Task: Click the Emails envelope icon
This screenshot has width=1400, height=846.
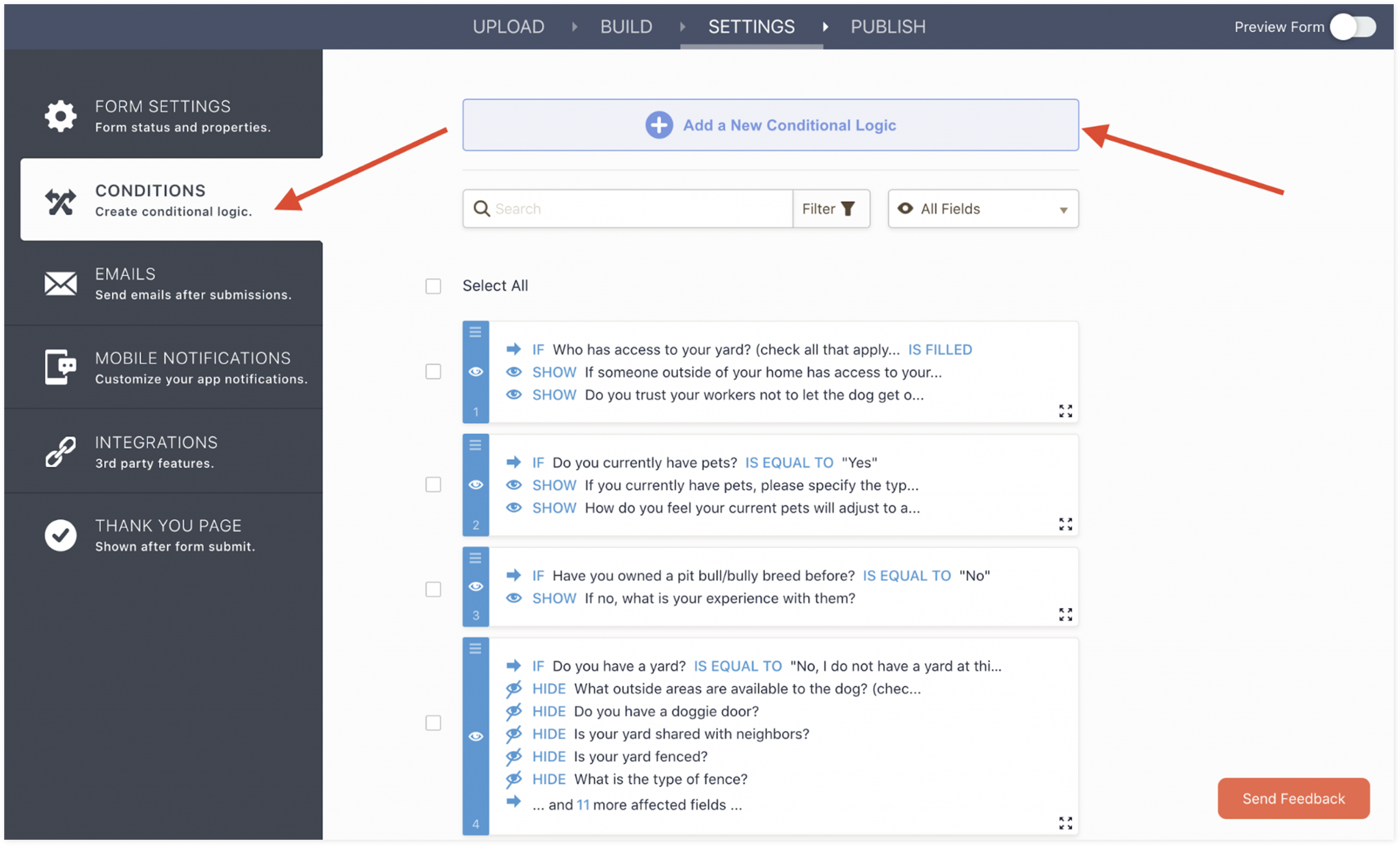Action: (60, 283)
